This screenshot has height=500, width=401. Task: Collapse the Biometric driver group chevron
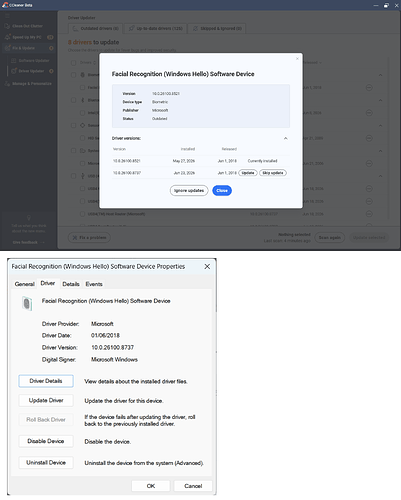click(x=380, y=75)
